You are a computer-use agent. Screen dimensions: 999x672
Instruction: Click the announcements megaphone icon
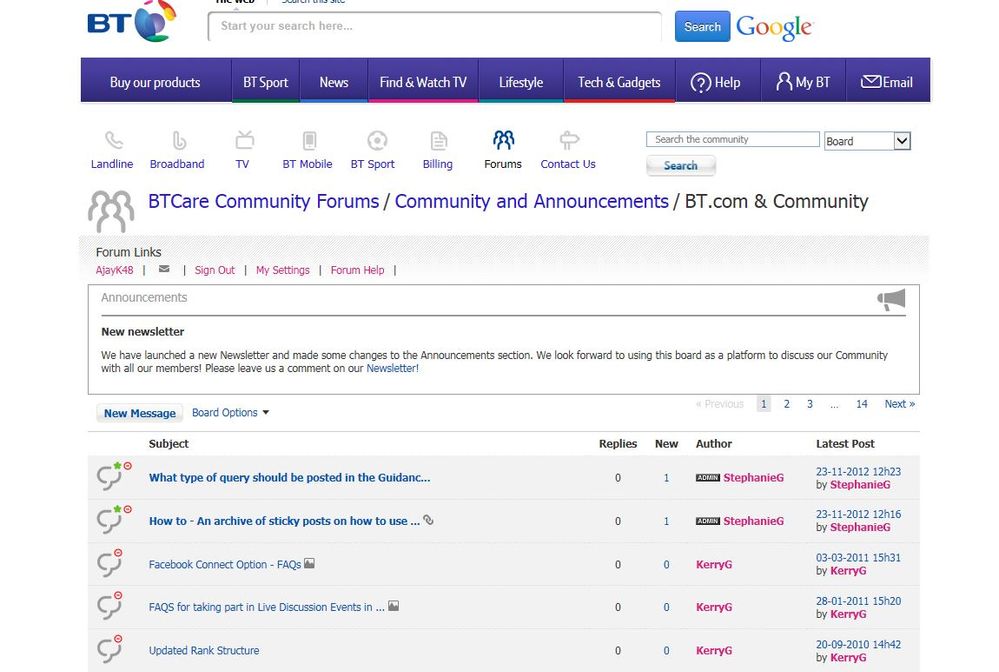tap(891, 299)
